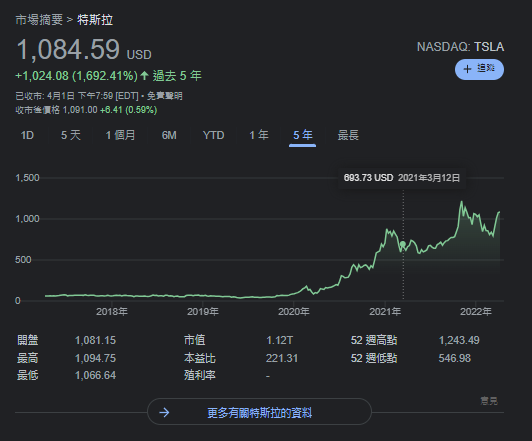Click the 2021年 axis label
The image size is (532, 441).
385,311
